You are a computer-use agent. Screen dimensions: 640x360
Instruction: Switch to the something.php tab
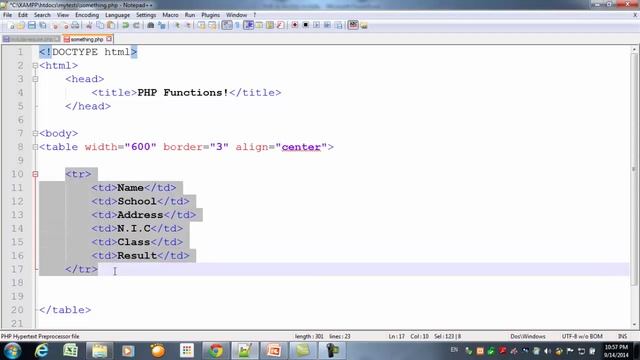click(87, 39)
